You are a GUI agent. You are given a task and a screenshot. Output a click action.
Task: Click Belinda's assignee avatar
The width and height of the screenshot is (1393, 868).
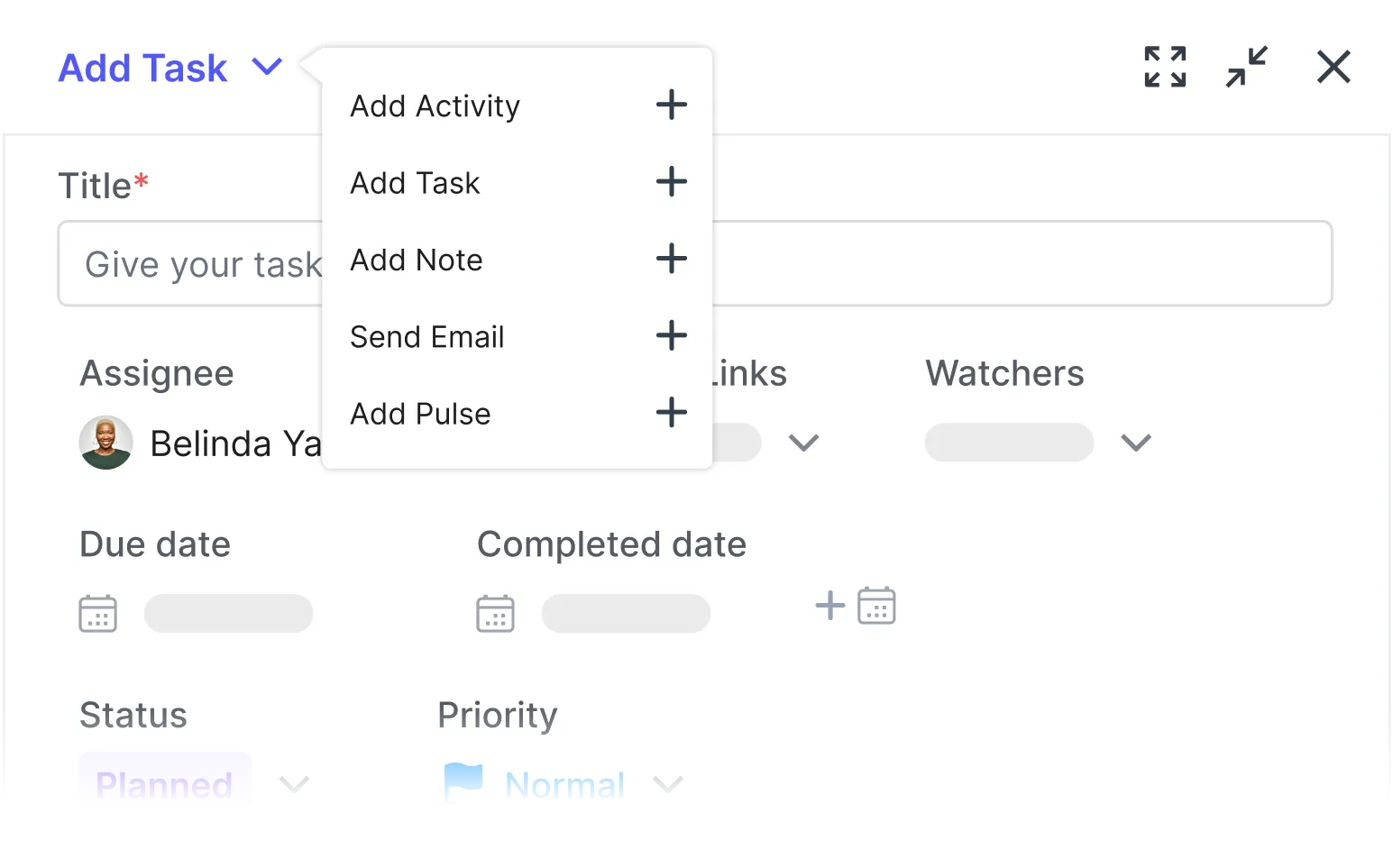tap(106, 443)
